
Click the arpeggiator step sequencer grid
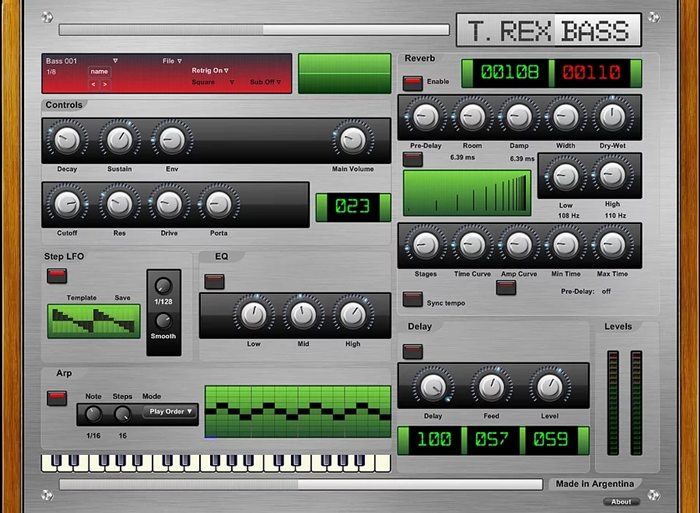[x=297, y=411]
